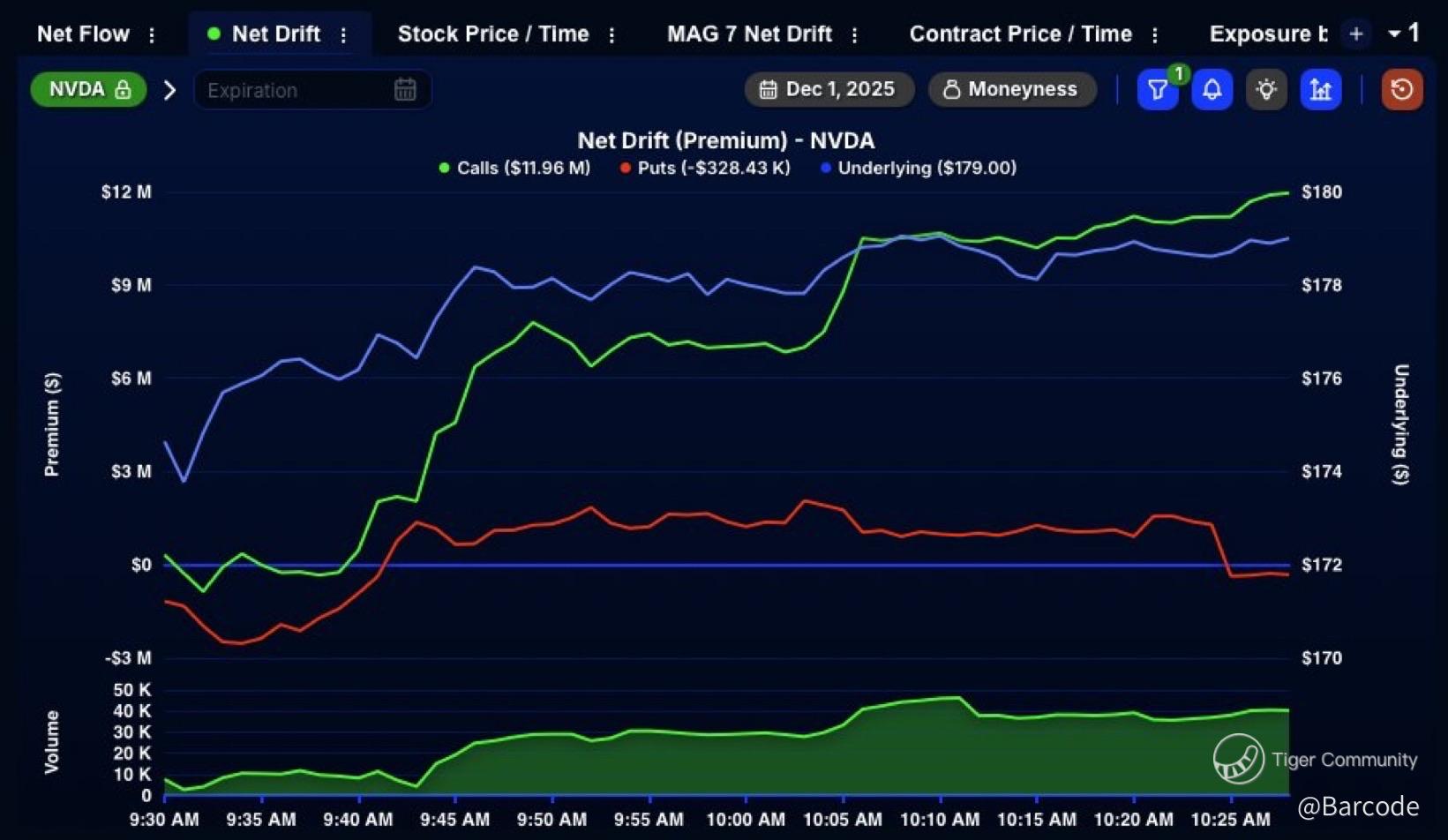Click the 50 K volume axis label

[132, 690]
